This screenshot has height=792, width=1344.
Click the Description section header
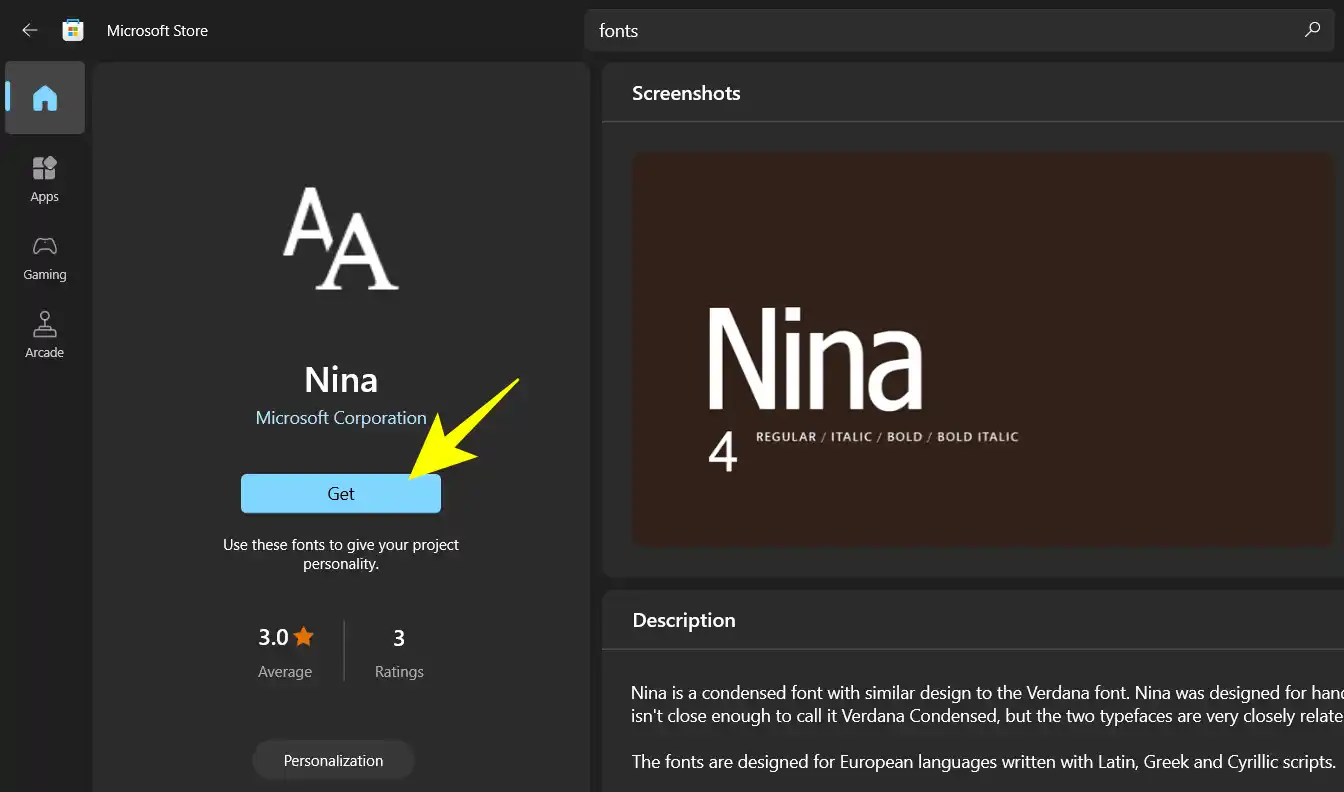[x=684, y=620]
